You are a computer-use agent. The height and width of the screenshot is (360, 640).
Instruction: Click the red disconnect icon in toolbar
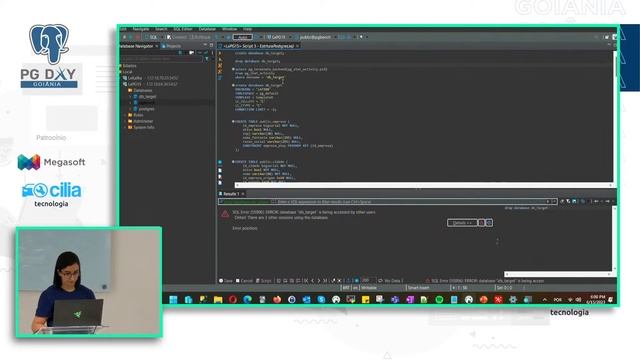coord(138,37)
